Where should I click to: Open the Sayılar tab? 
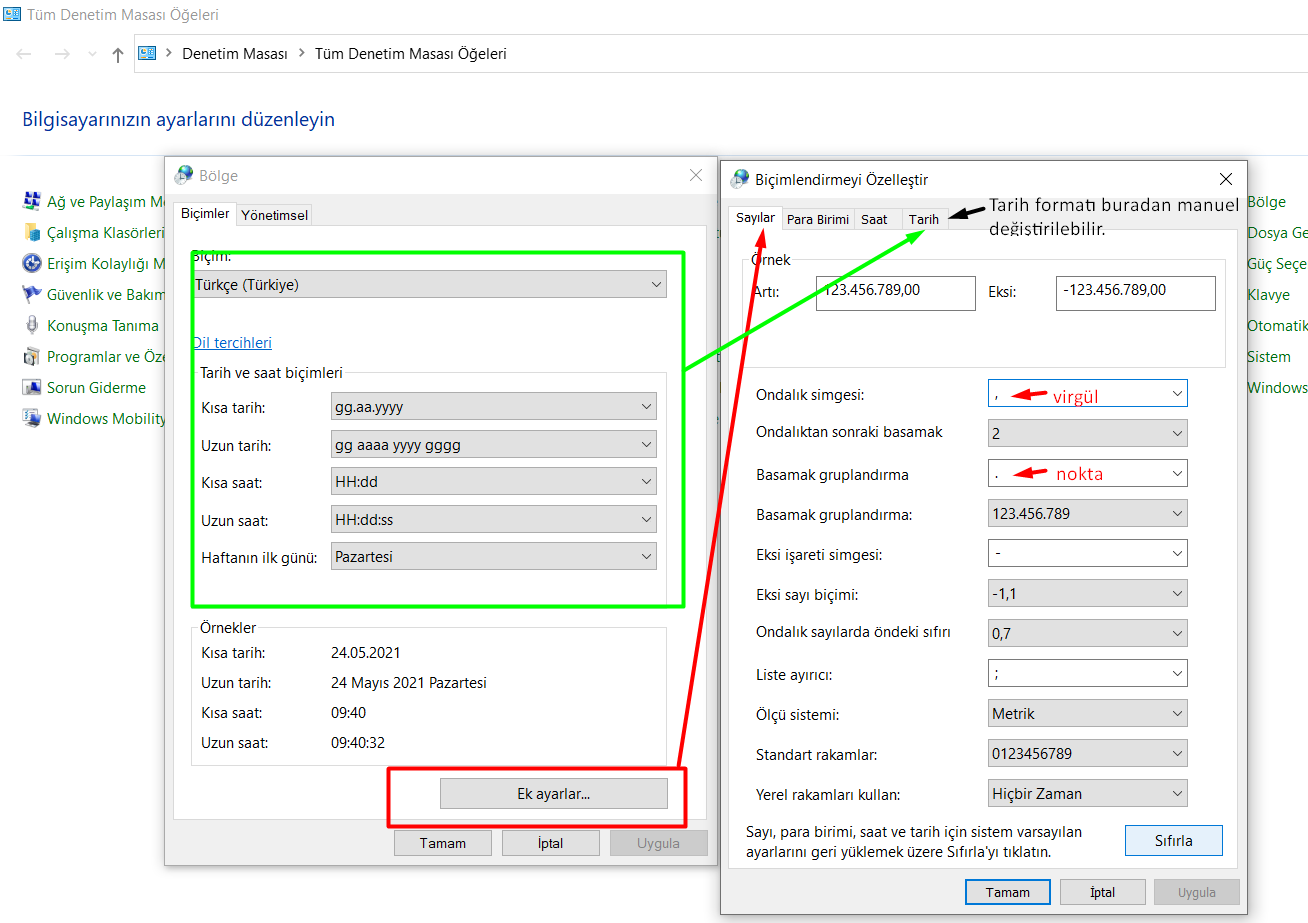click(756, 218)
